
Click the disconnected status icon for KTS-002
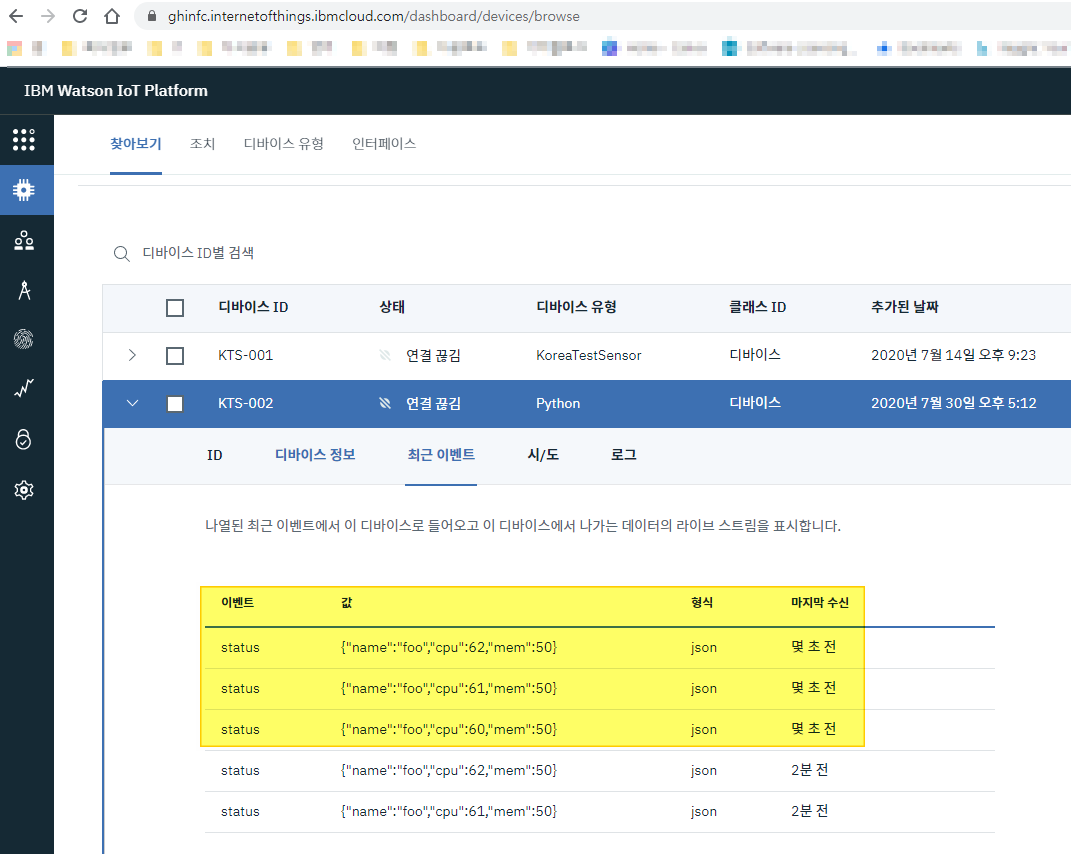pyautogui.click(x=385, y=403)
